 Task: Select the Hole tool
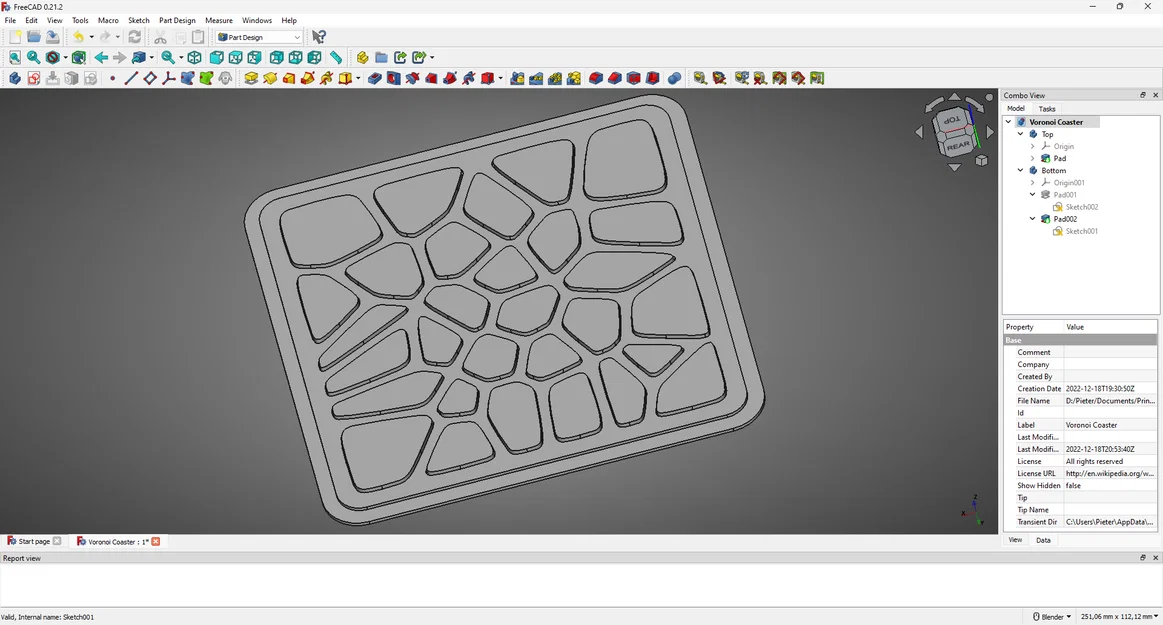pyautogui.click(x=394, y=78)
